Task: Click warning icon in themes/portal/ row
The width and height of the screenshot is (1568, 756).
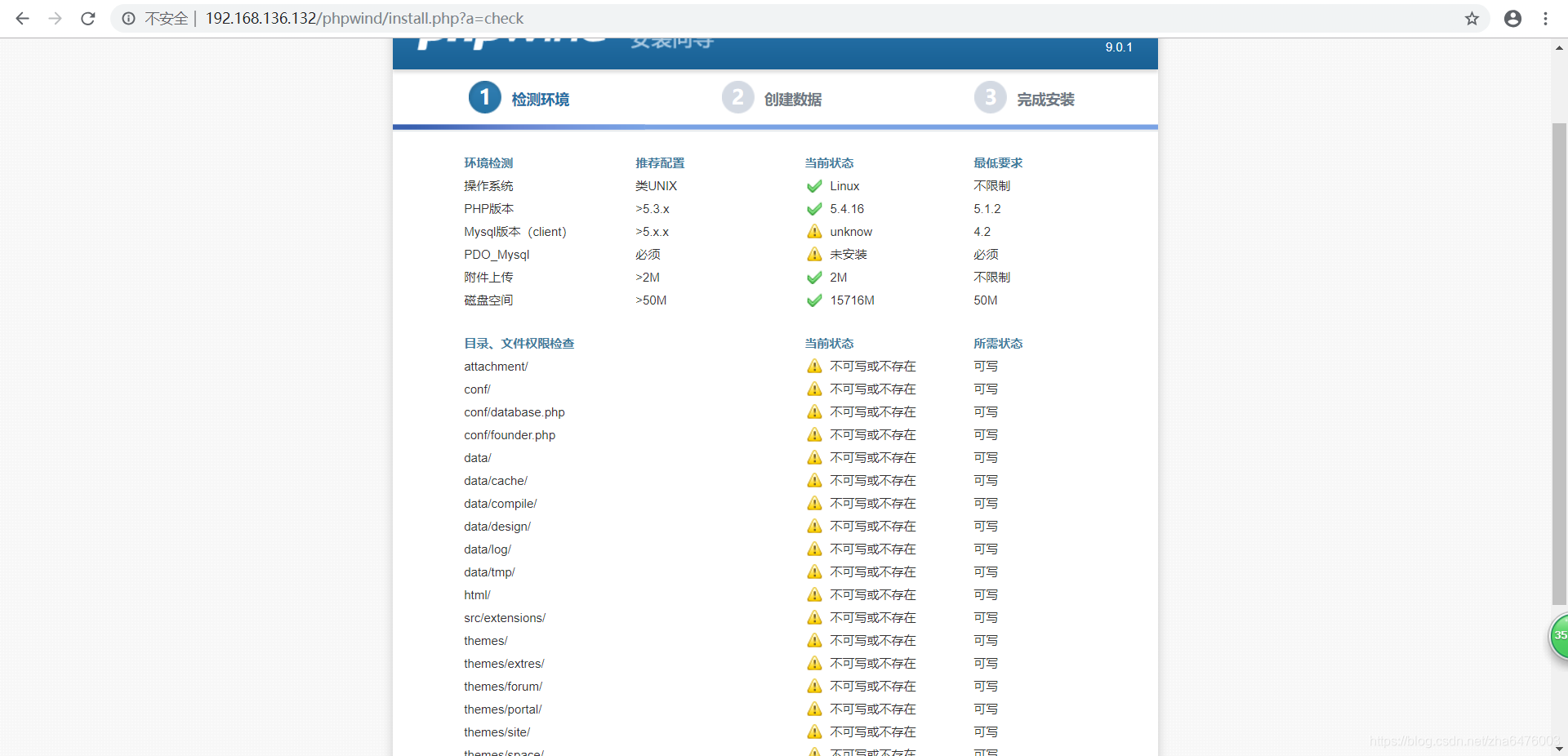Action: (814, 709)
